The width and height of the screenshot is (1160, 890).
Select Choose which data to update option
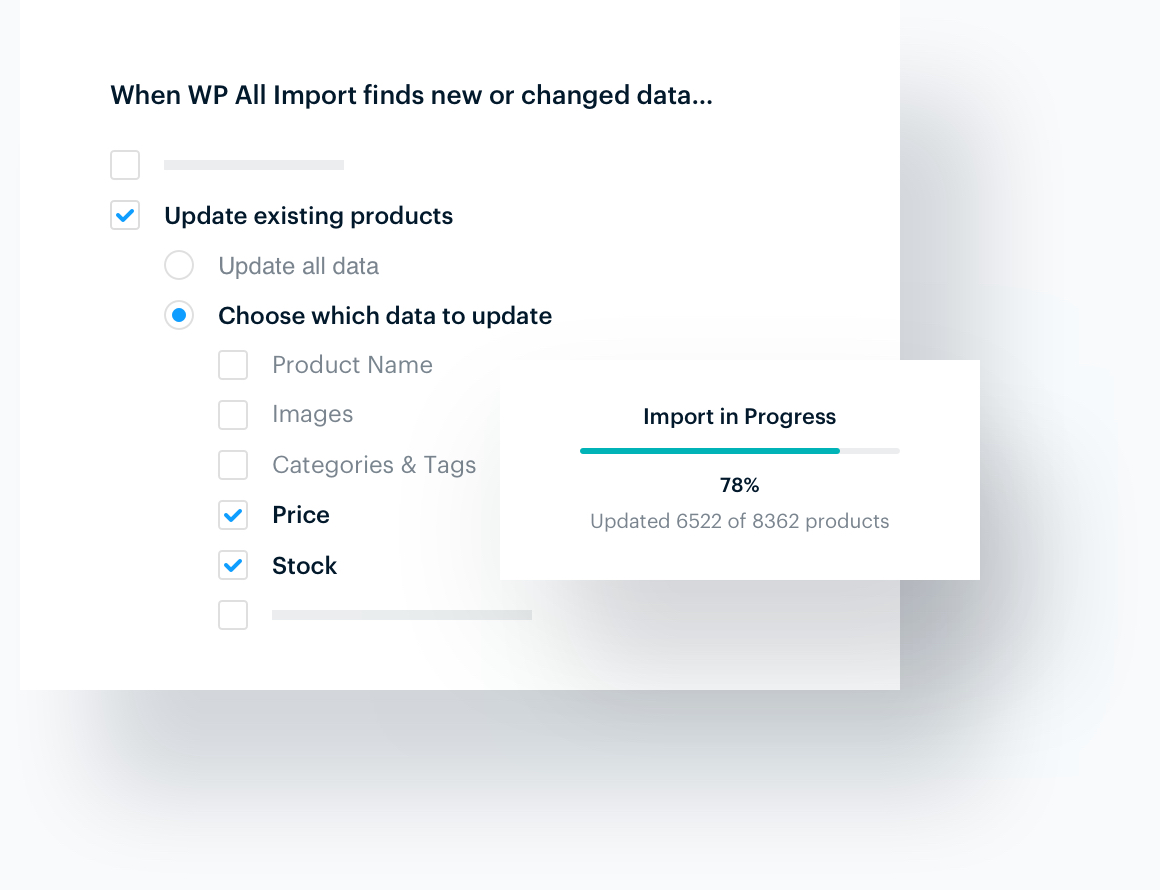179,315
